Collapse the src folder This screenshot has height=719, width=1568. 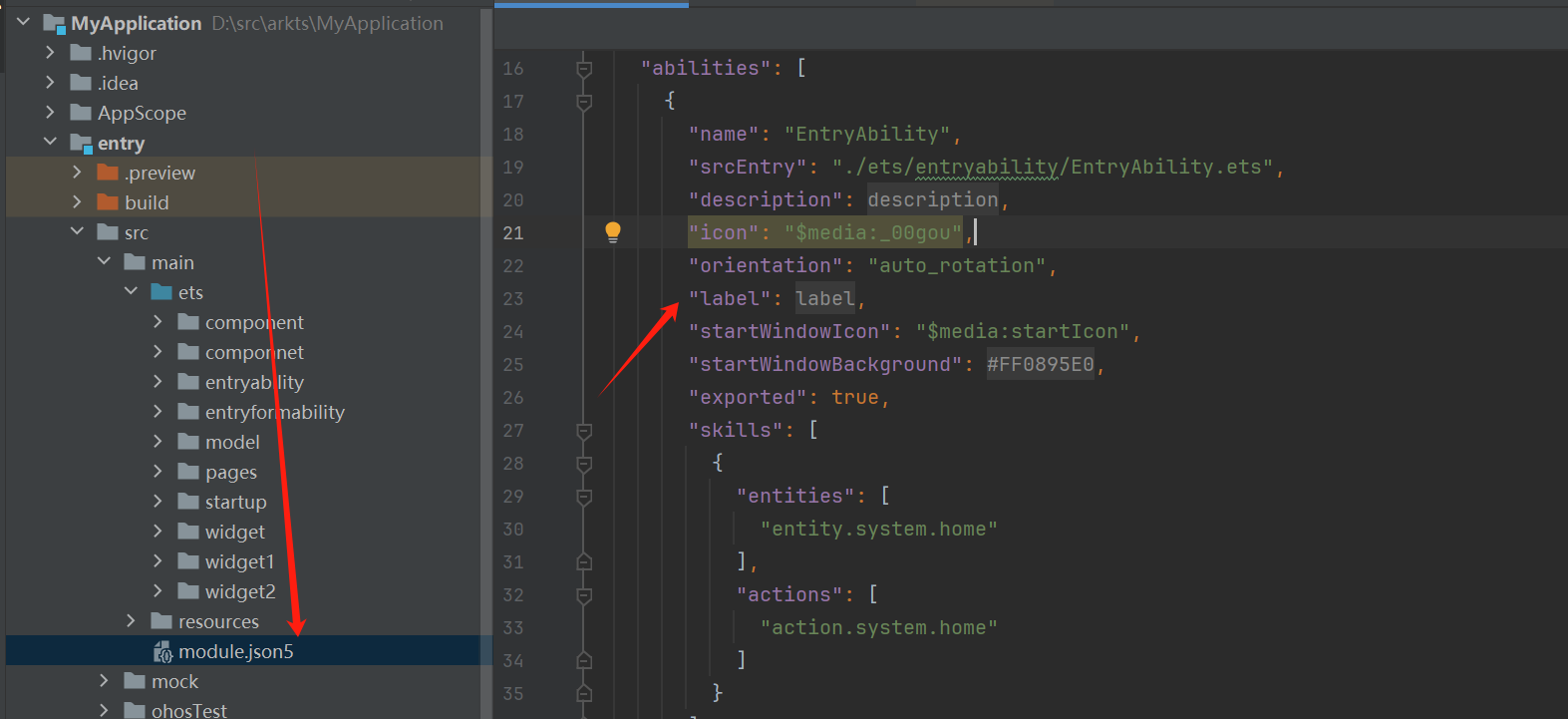tap(77, 231)
